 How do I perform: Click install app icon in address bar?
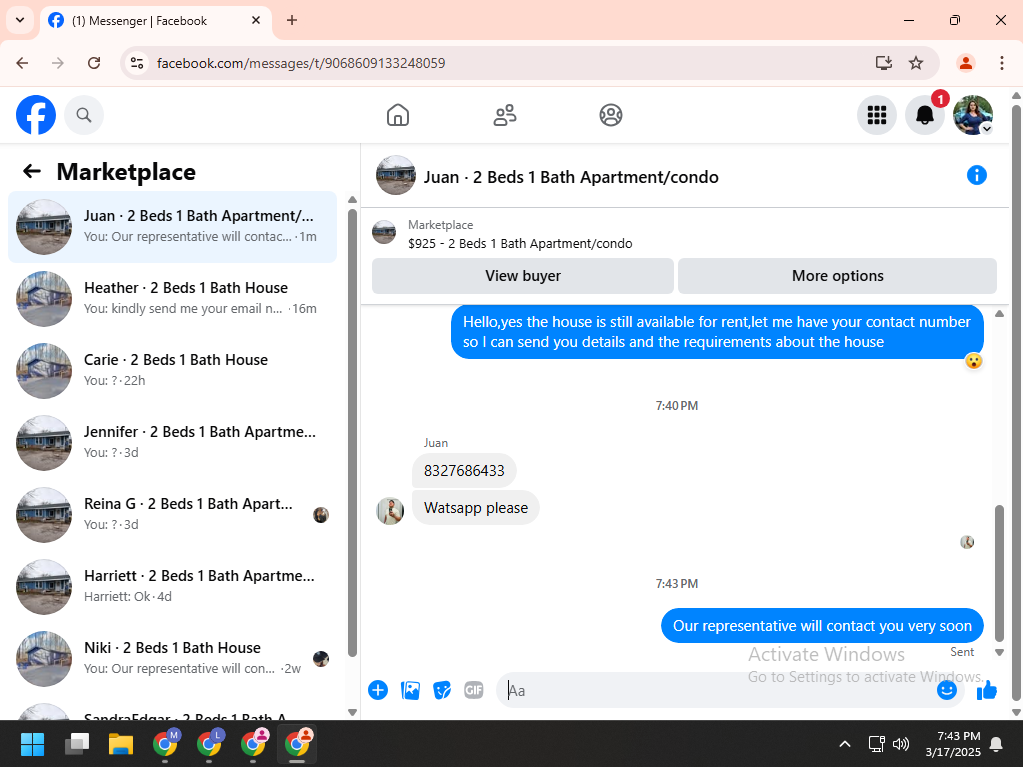(883, 63)
